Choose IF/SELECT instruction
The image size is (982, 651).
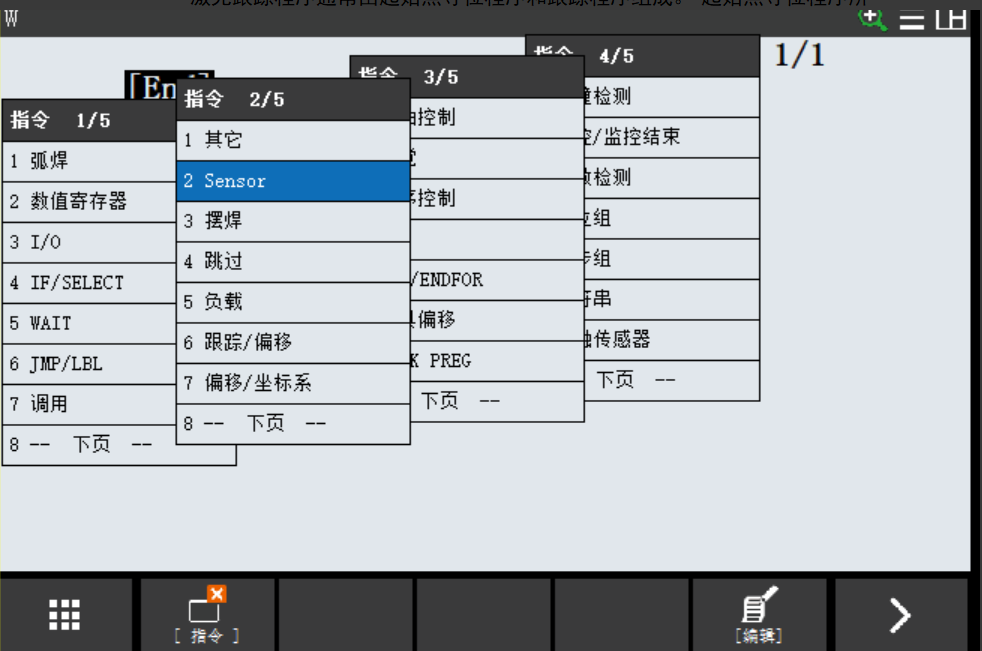click(x=90, y=283)
